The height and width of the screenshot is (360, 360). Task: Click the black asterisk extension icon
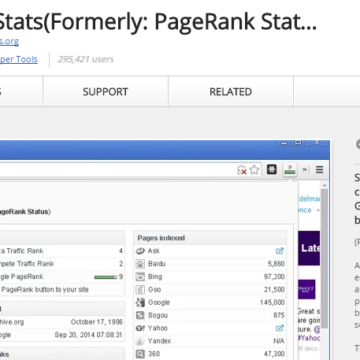tap(272, 170)
